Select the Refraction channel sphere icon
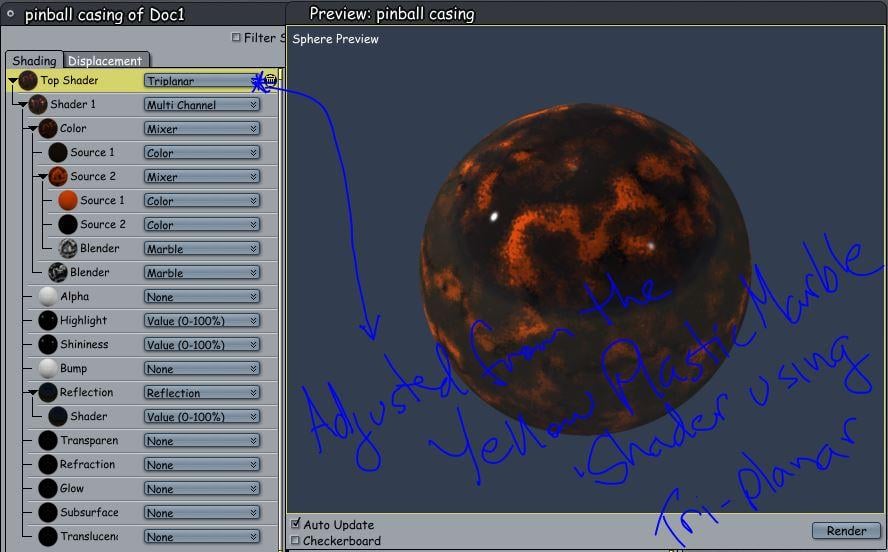The width and height of the screenshot is (888, 552). (48, 464)
